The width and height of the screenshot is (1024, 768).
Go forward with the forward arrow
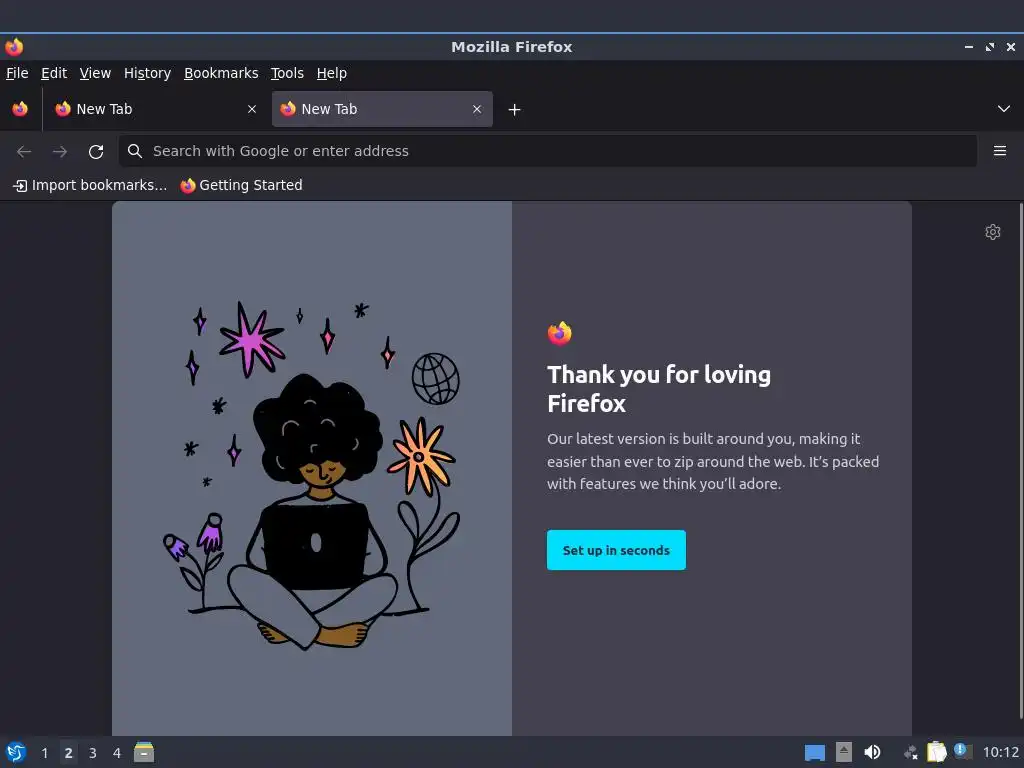point(60,152)
